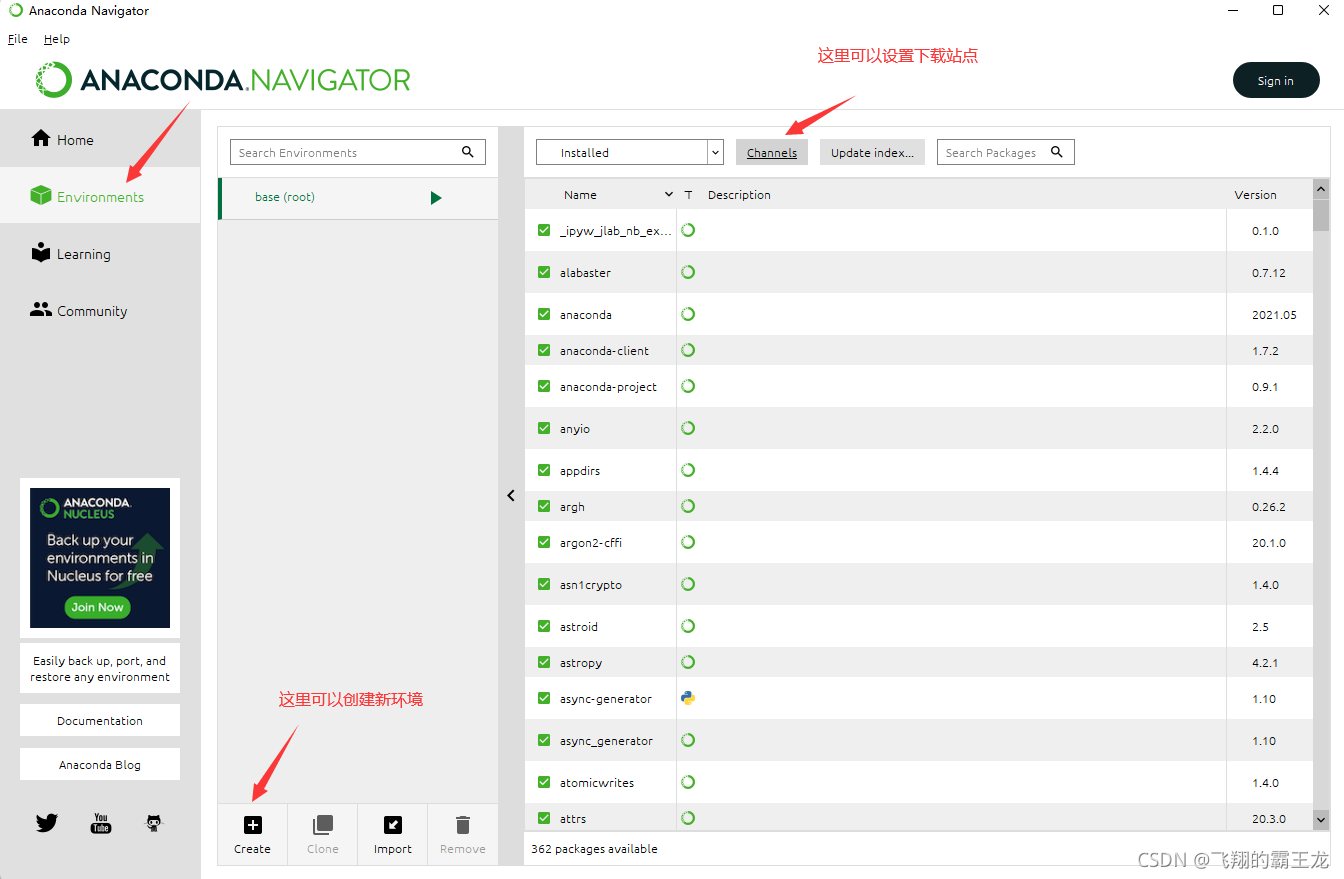Open Anaconda's Twitter page icon
The height and width of the screenshot is (879, 1344).
tap(47, 823)
